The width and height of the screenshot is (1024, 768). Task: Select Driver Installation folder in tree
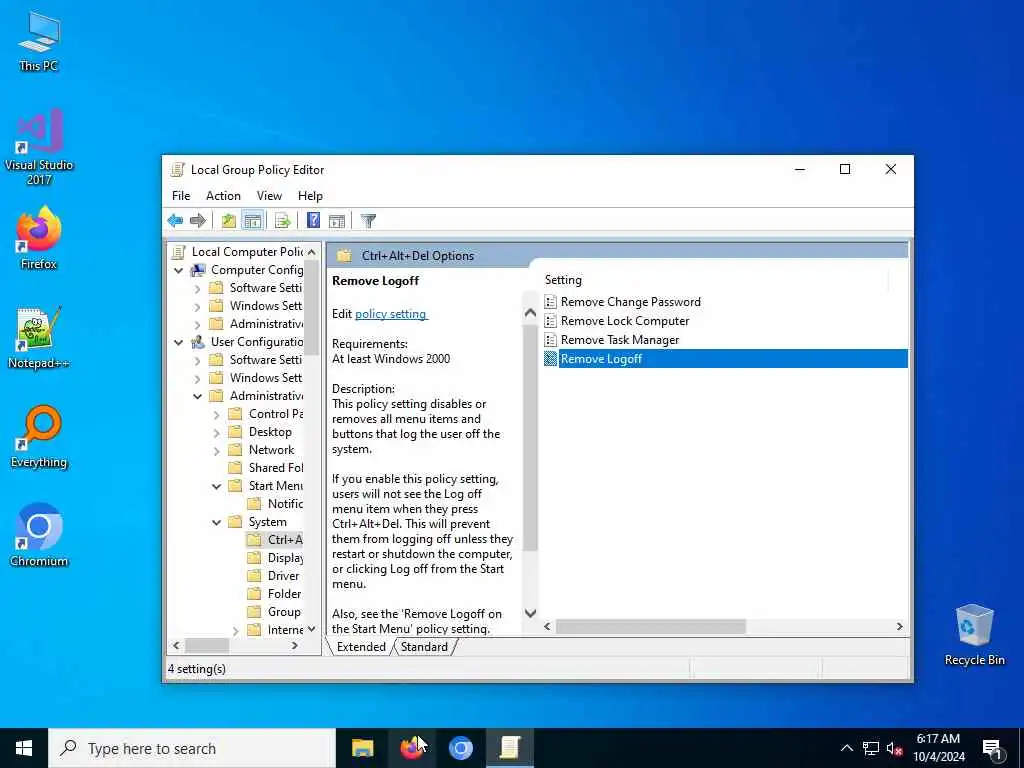(x=283, y=576)
